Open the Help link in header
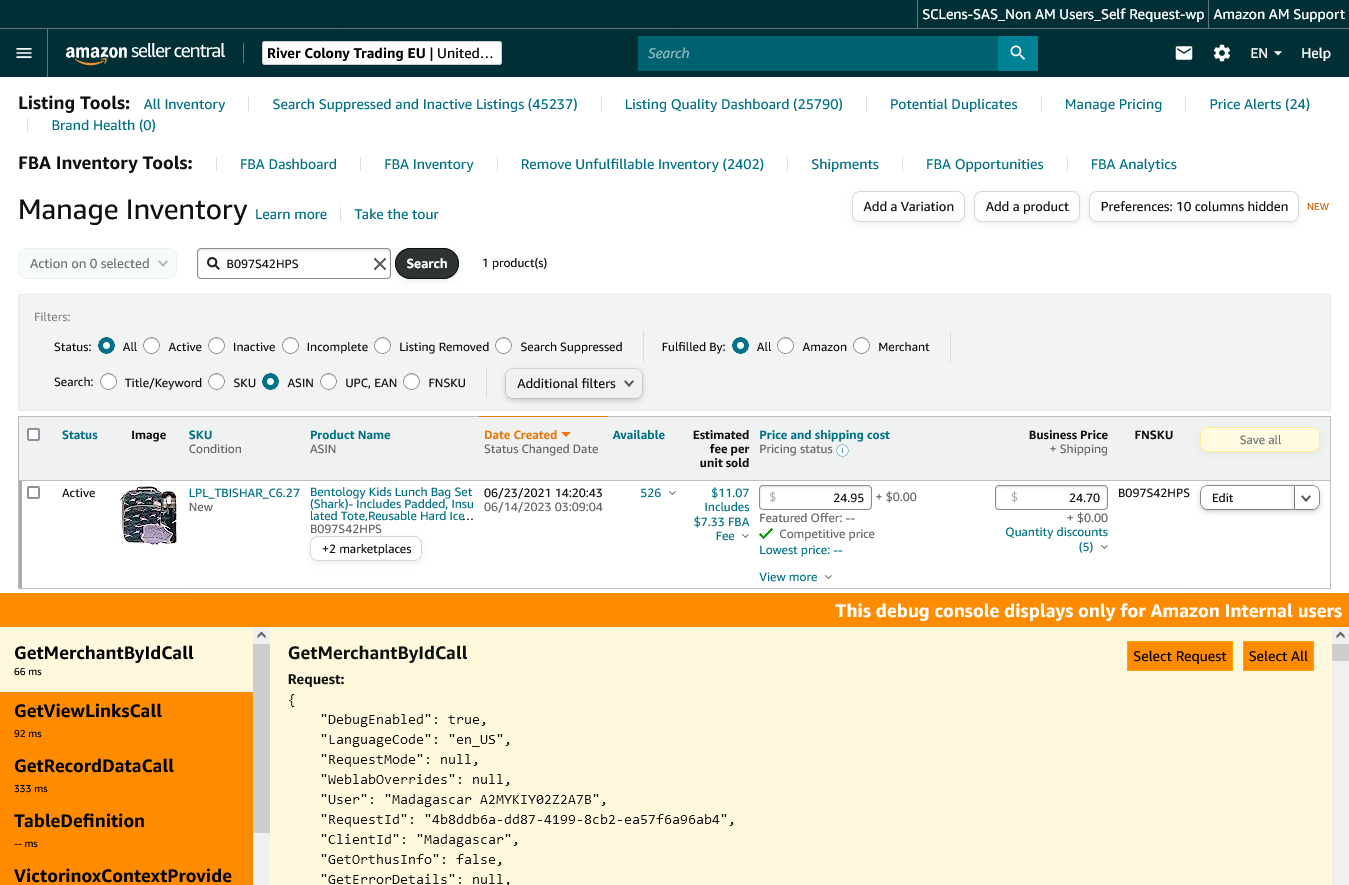1349x885 pixels. coord(1316,53)
